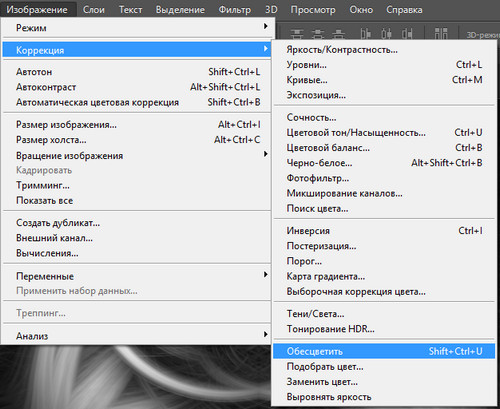
Task: Open Цветовой баланс adjustment
Action: tap(384, 148)
